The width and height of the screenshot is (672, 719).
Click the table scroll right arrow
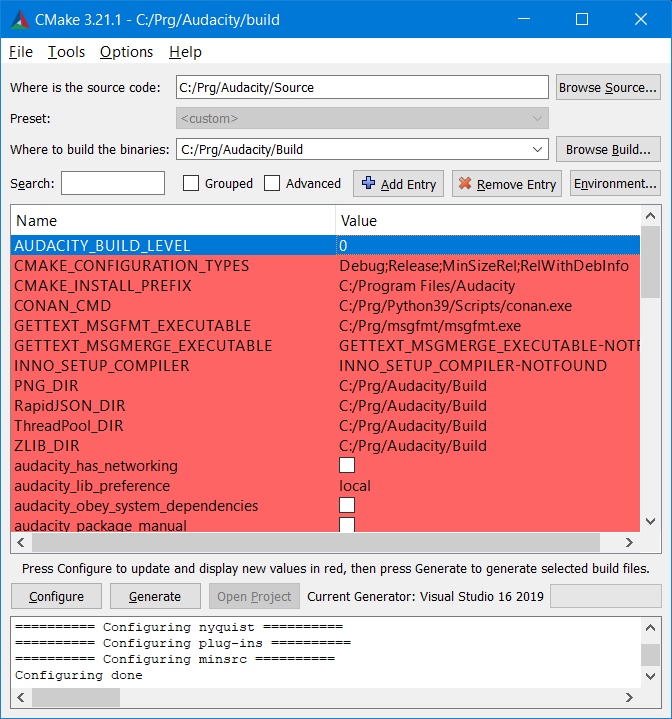tap(629, 542)
